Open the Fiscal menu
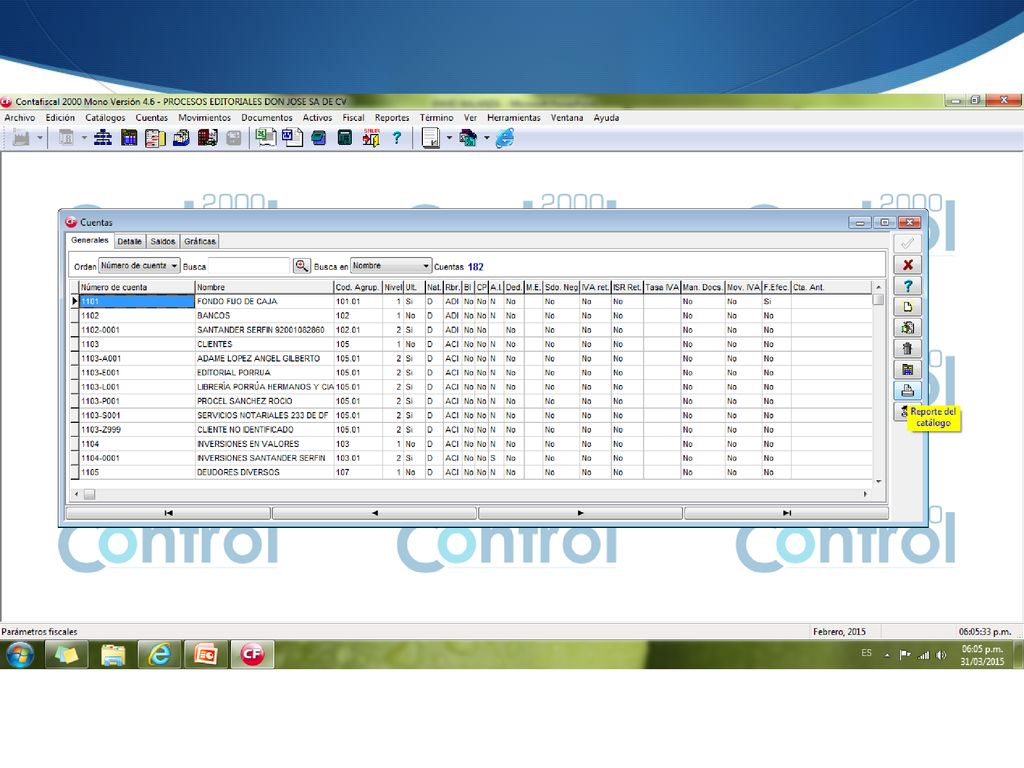 click(x=353, y=118)
